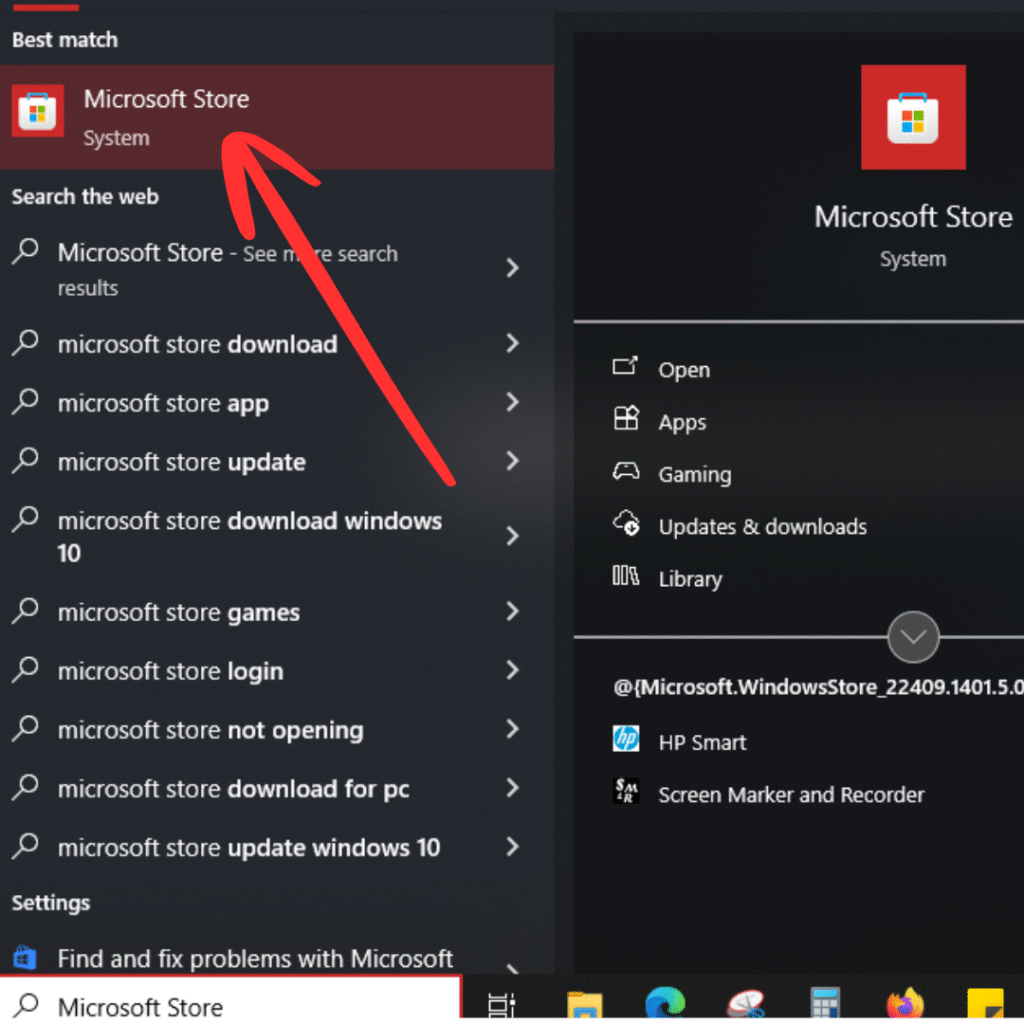Screen dimensions: 1024x1024
Task: Click the Gaming controller icon
Action: pos(626,472)
